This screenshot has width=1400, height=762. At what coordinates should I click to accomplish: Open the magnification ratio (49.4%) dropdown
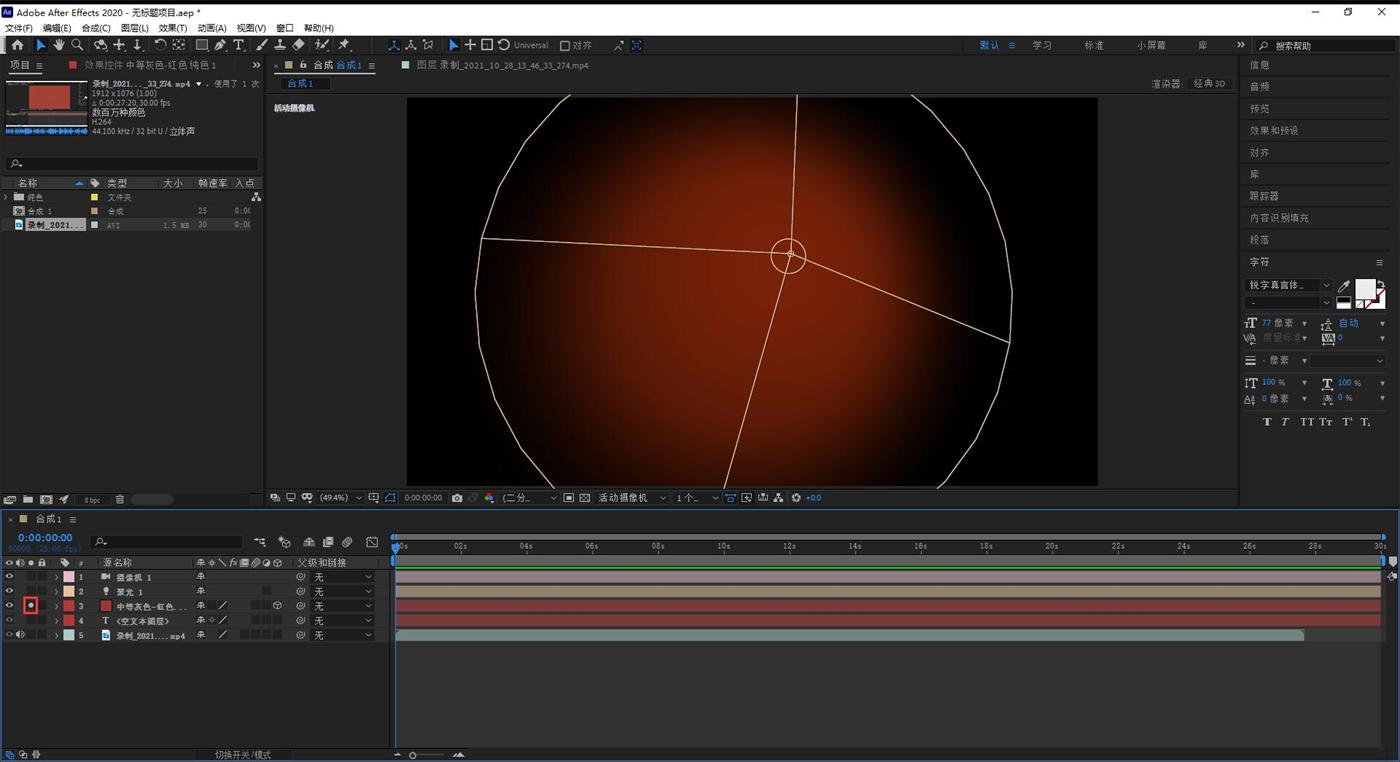[x=340, y=498]
